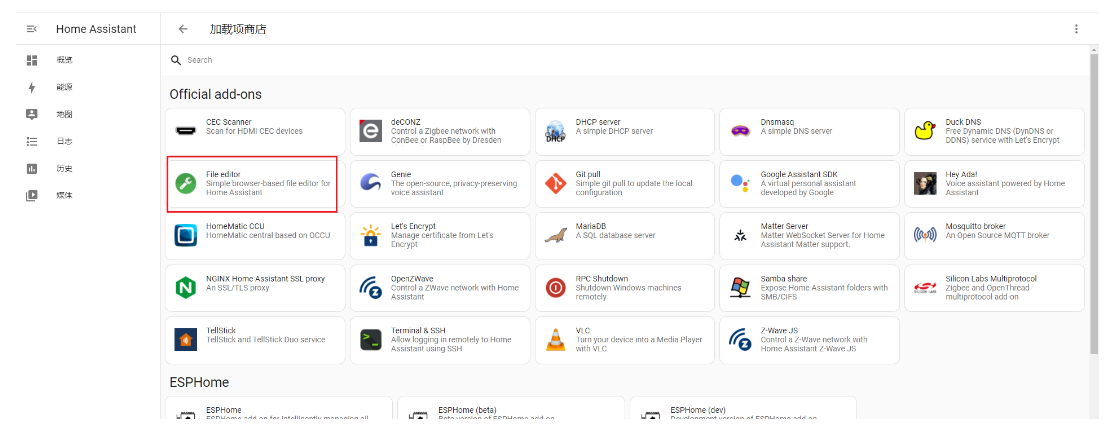Viewport: 1105px width, 427px height.
Task: Click the TellStick house icon
Action: (185, 340)
